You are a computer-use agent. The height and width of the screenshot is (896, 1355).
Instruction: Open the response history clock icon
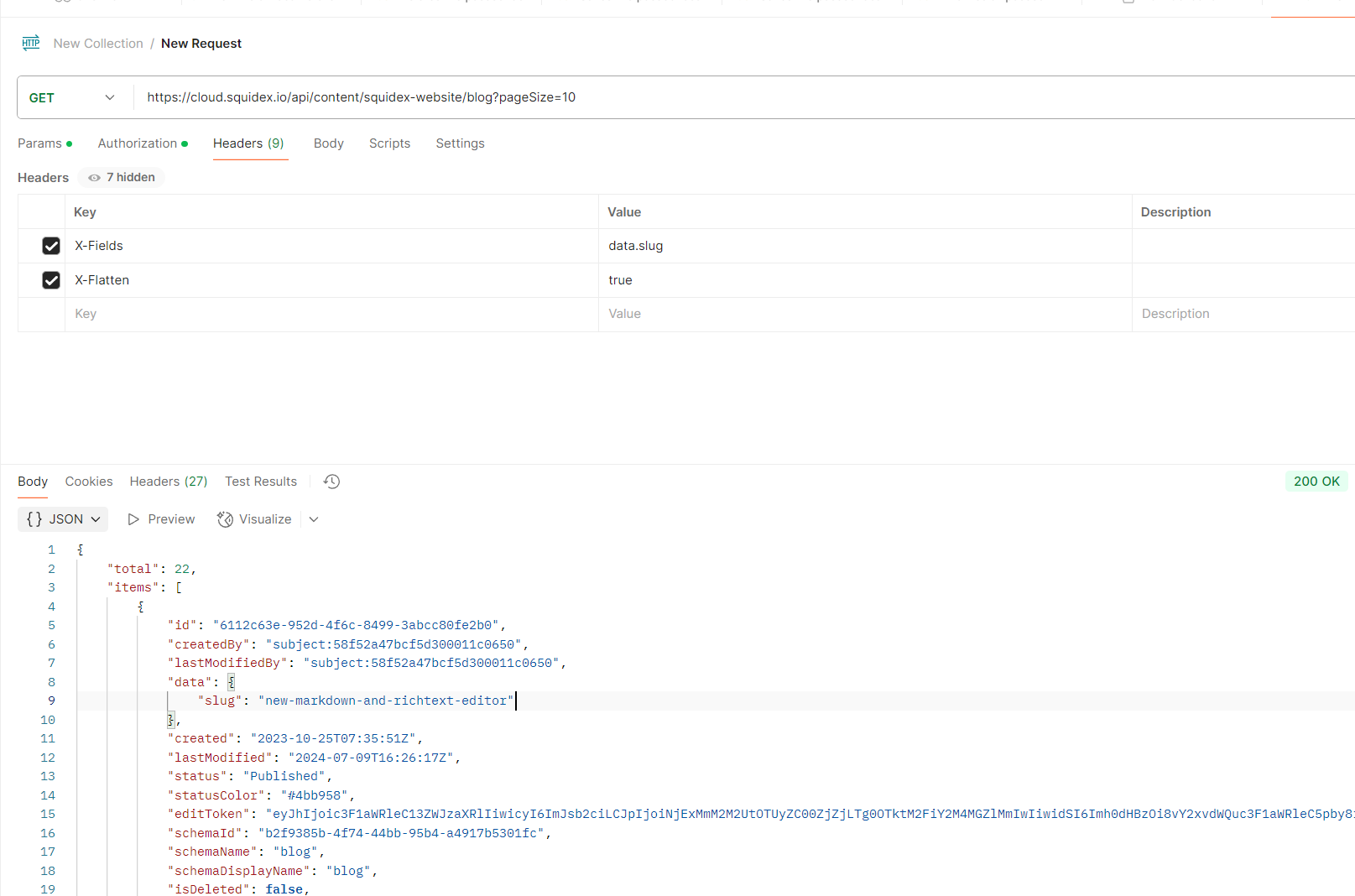point(331,482)
